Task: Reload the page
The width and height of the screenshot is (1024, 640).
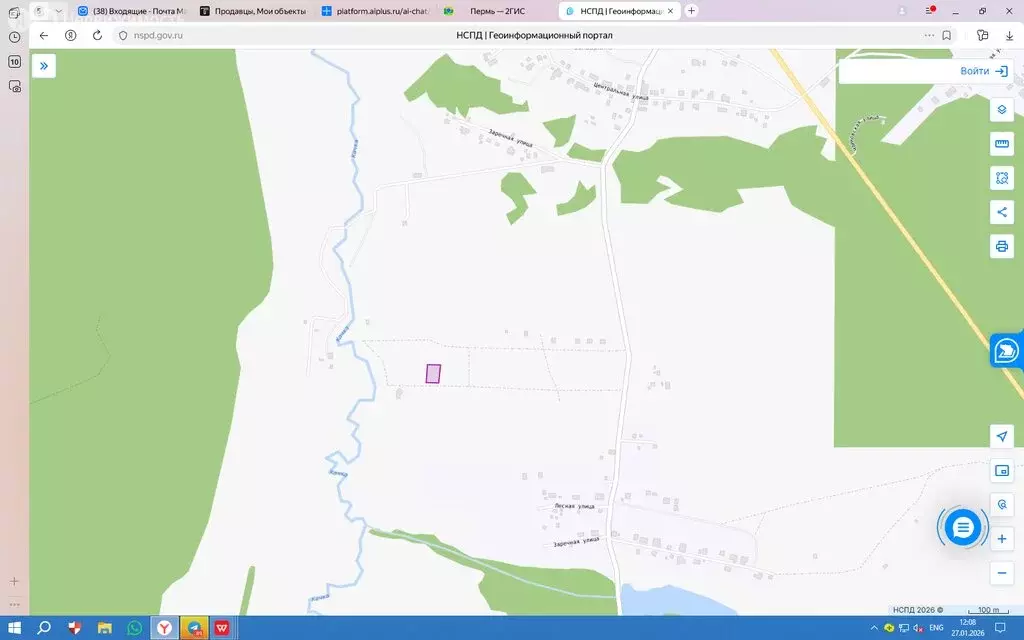Action: coord(97,35)
